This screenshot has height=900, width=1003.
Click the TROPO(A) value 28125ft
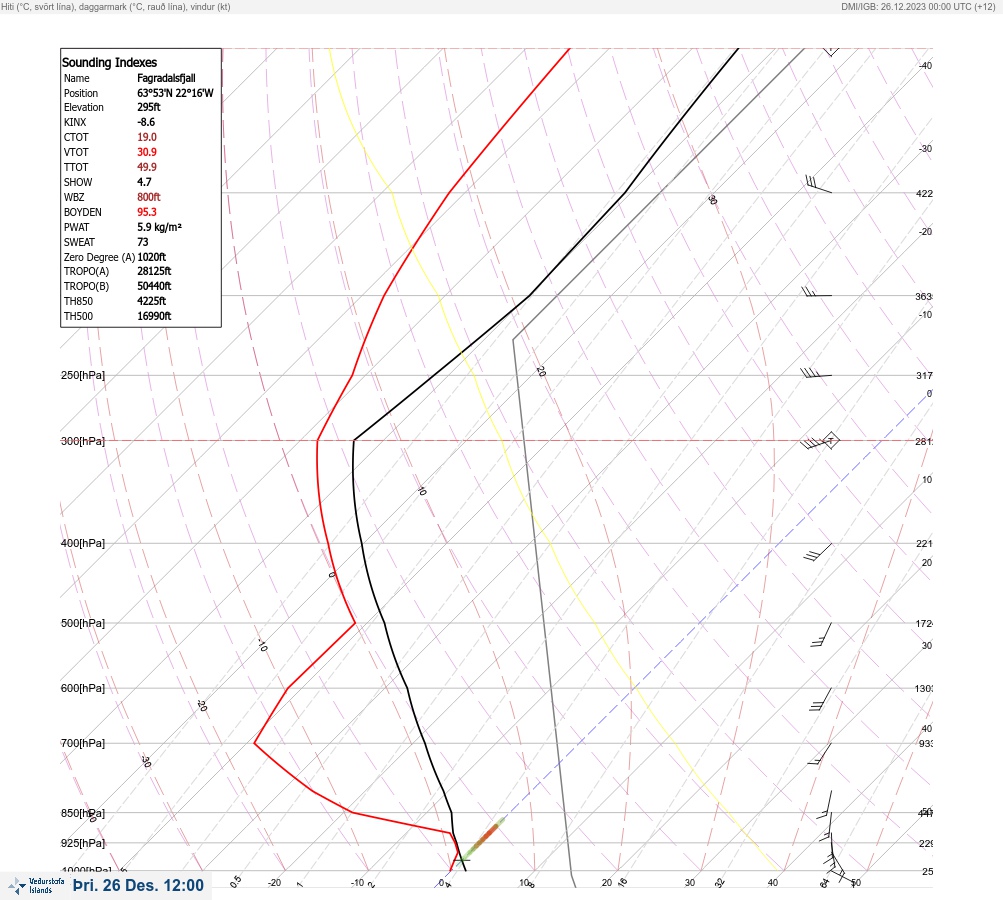coord(154,271)
